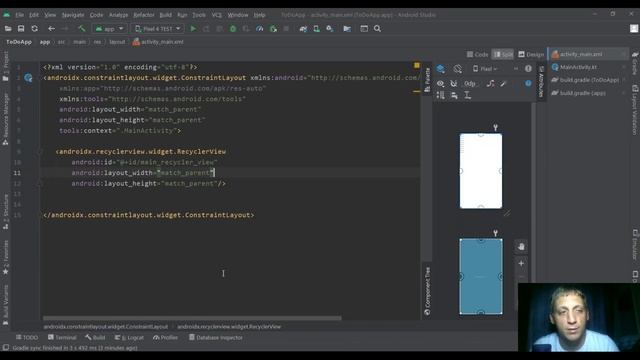The height and width of the screenshot is (360, 640).
Task: Click the horizontal scrollbar under the code editor
Action: pyautogui.click(x=192, y=318)
